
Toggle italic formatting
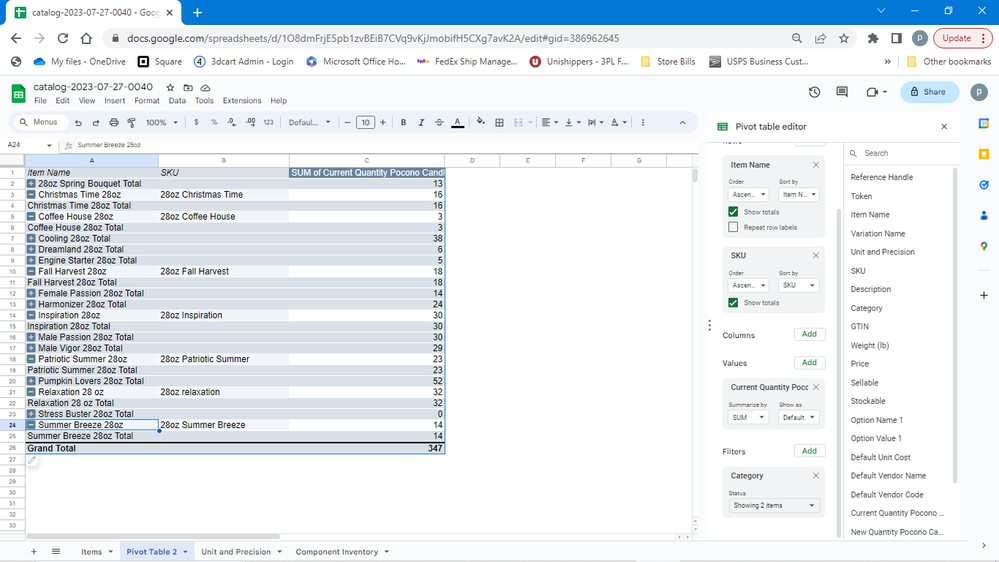[421, 122]
